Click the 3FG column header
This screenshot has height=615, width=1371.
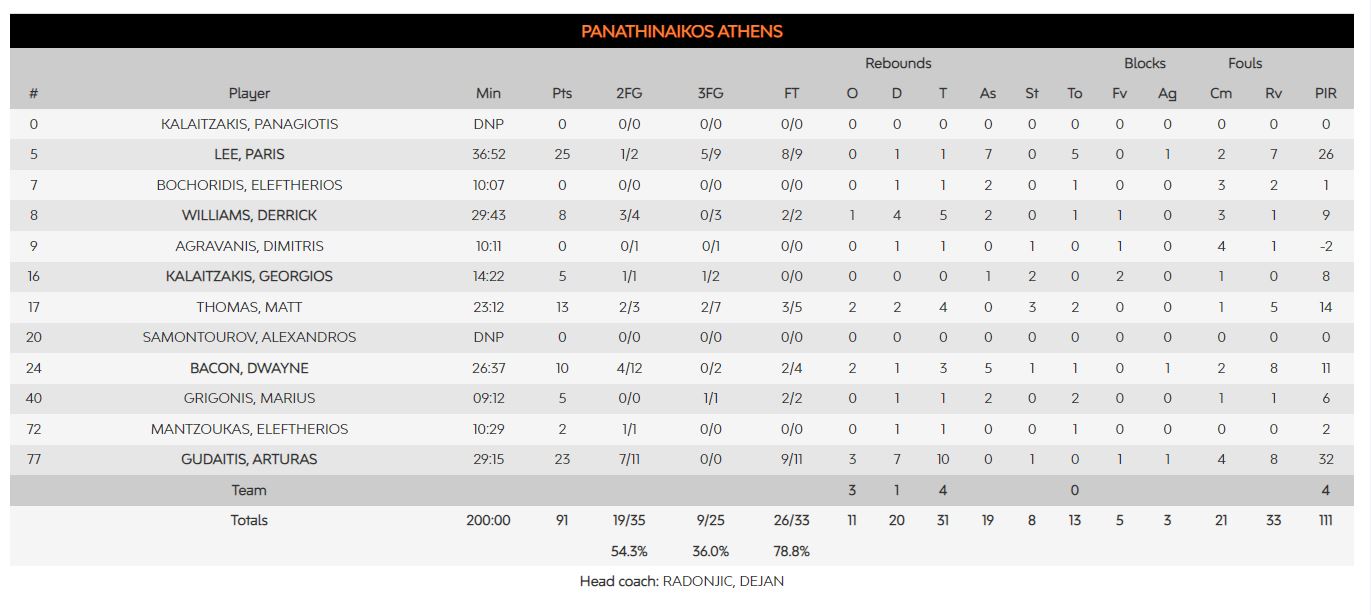click(x=710, y=93)
